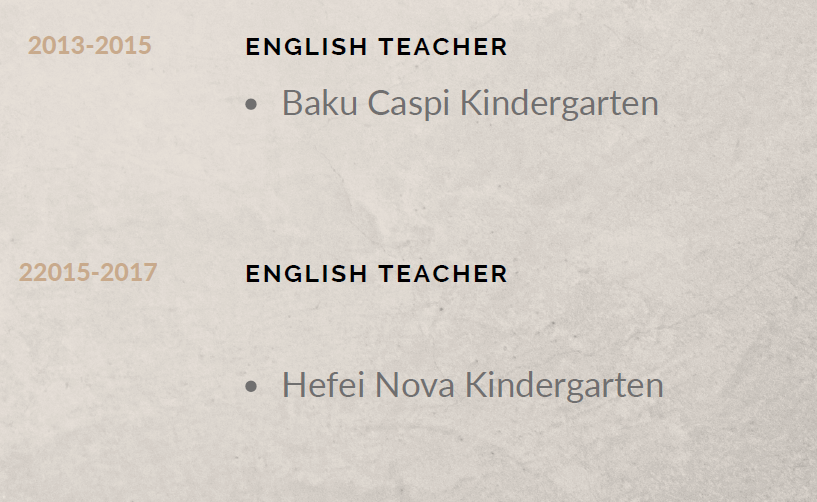Click the Hefei Nova Kindergarten entry
The width and height of the screenshot is (817, 502).
(x=472, y=385)
